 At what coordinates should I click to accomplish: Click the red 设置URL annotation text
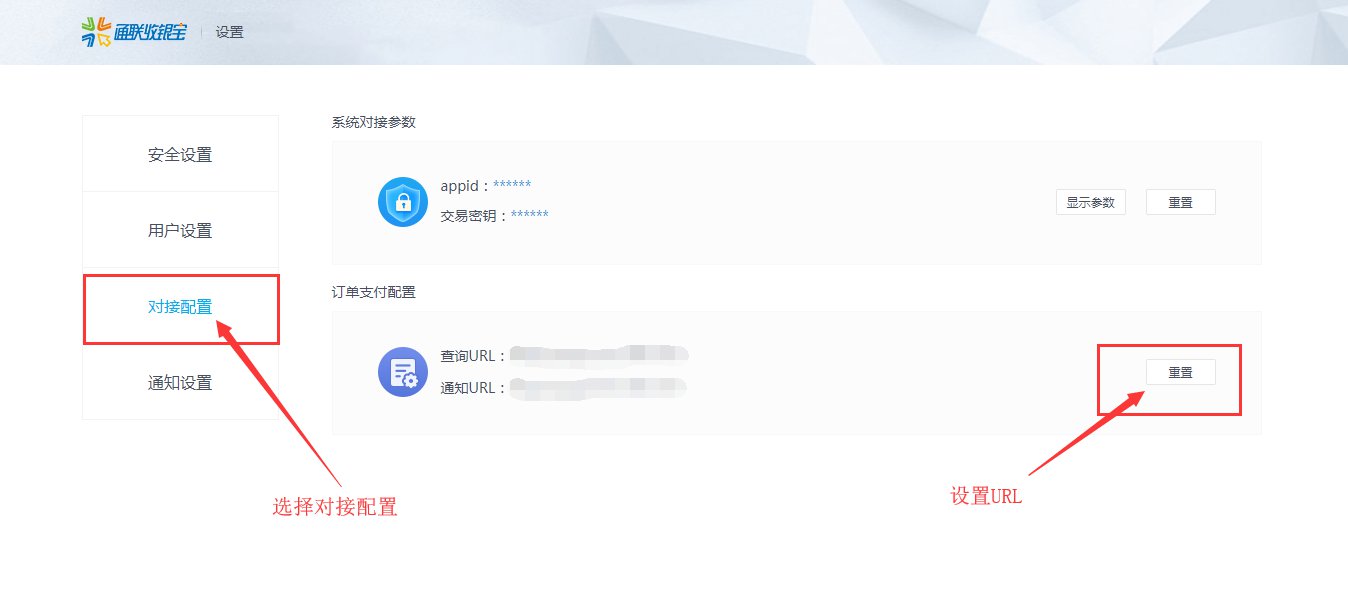coord(986,496)
